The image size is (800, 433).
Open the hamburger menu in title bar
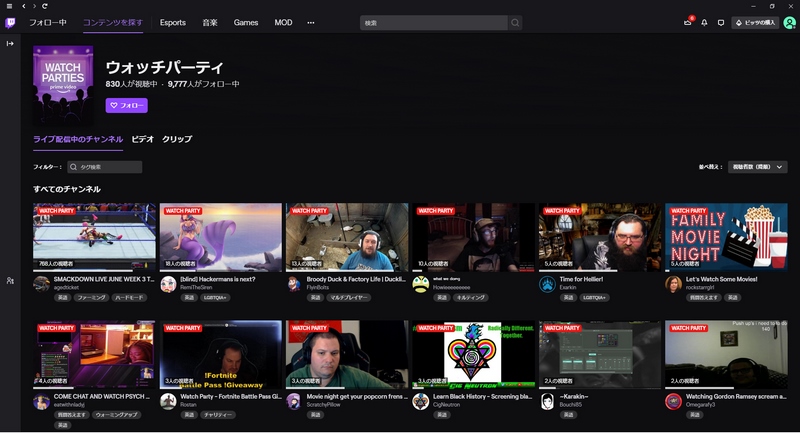point(9,6)
